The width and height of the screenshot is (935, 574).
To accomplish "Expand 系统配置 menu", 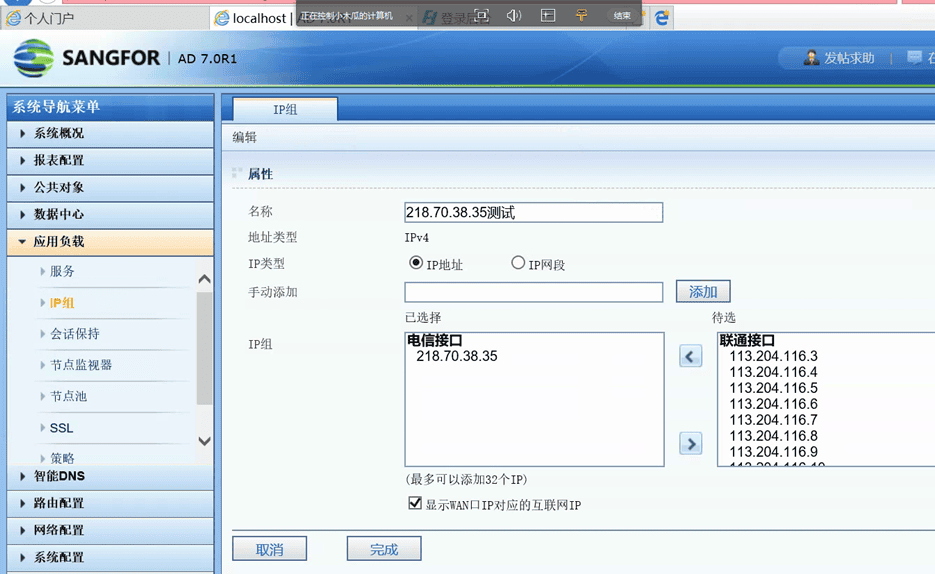I will (x=110, y=557).
